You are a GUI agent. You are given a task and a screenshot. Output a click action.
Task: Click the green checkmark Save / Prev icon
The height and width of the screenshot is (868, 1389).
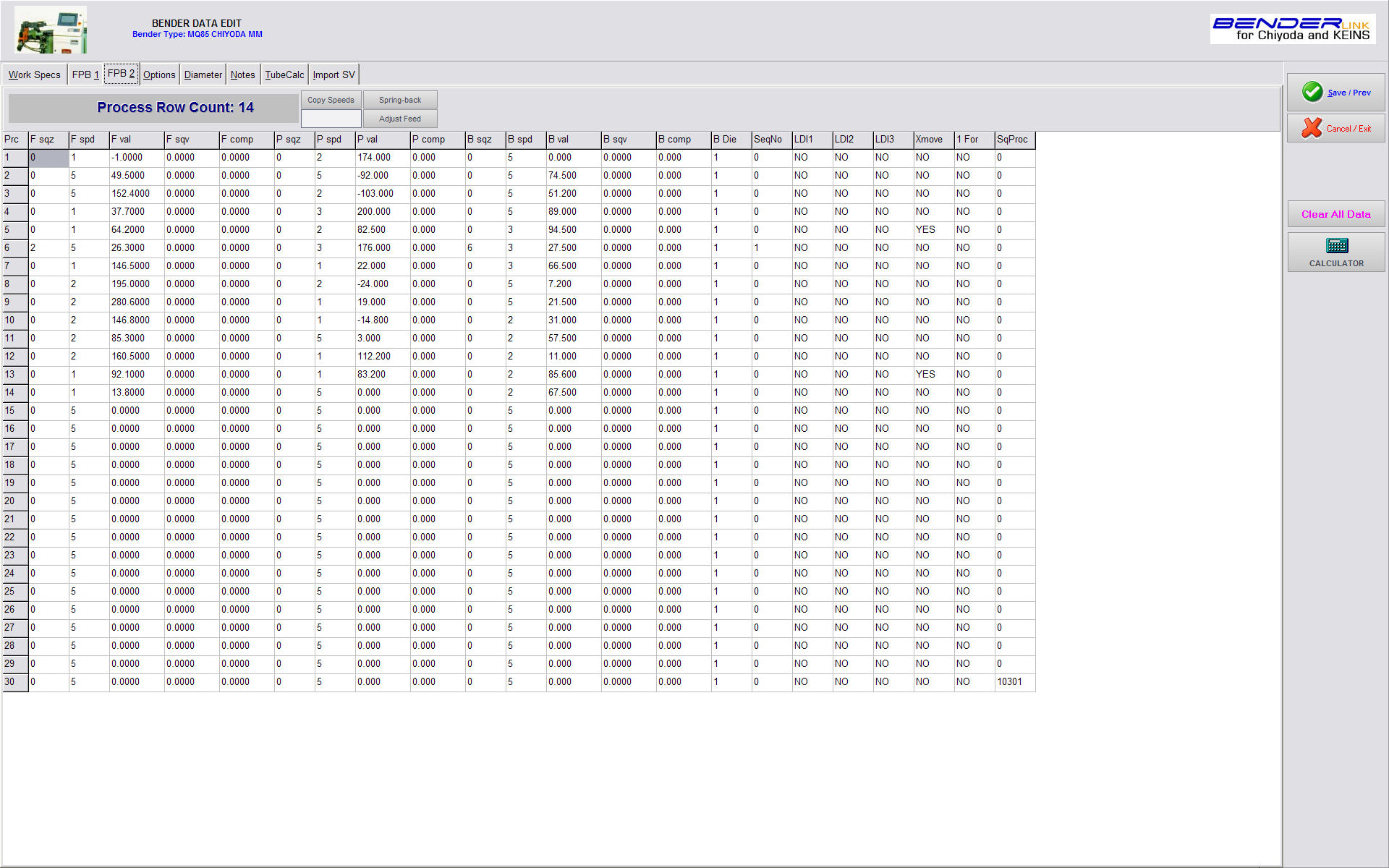coord(1312,92)
